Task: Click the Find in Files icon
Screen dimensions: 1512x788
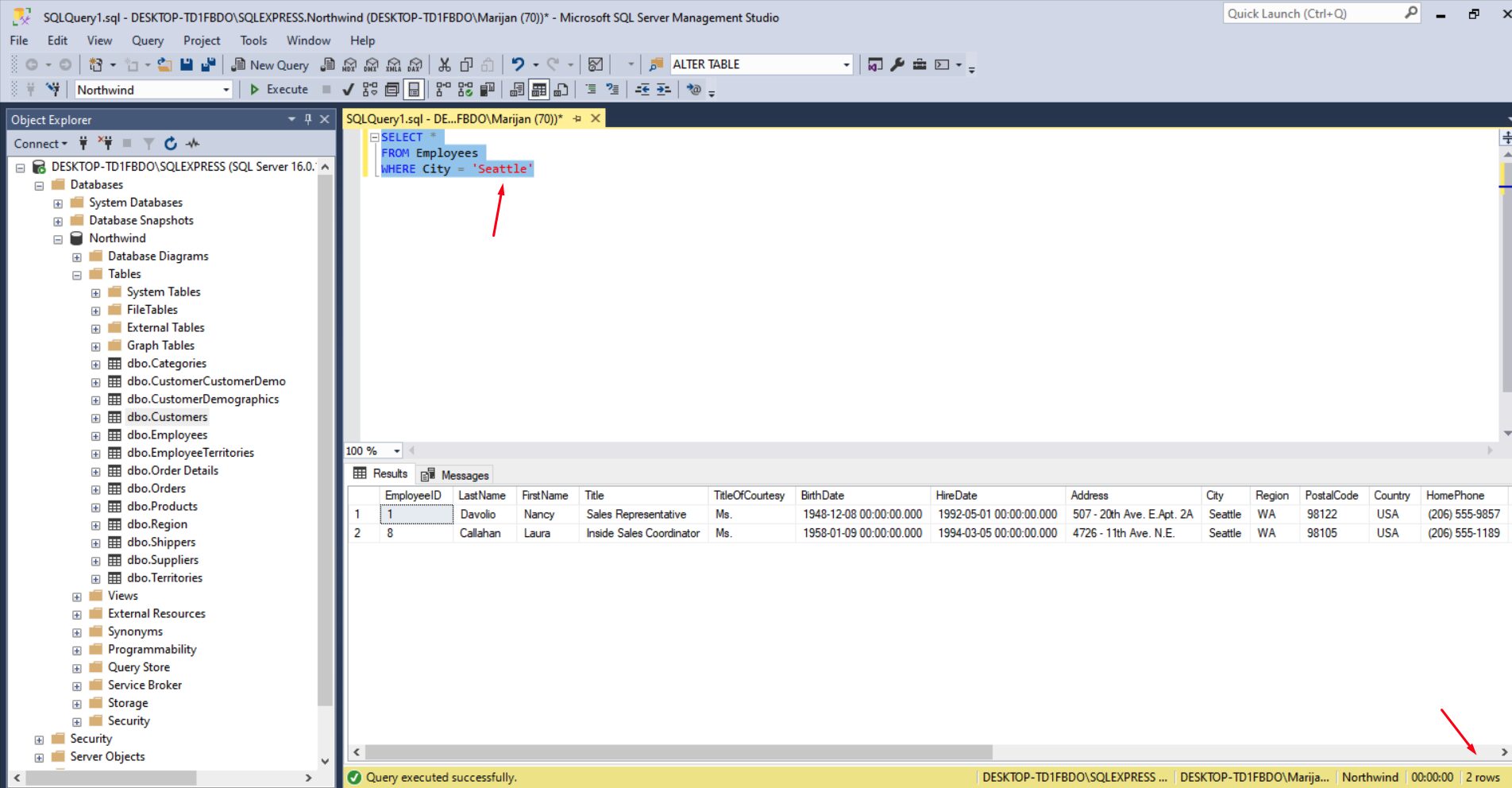Action: click(x=656, y=64)
